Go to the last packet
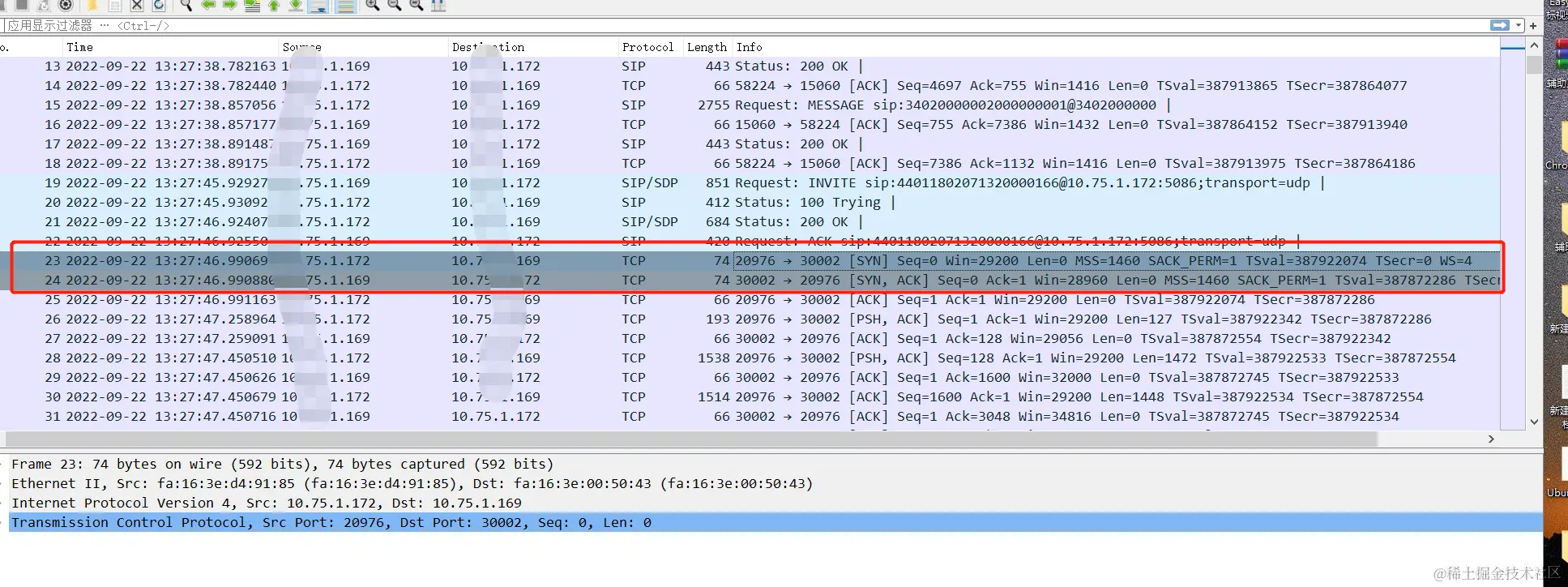The image size is (1568, 587). [296, 5]
